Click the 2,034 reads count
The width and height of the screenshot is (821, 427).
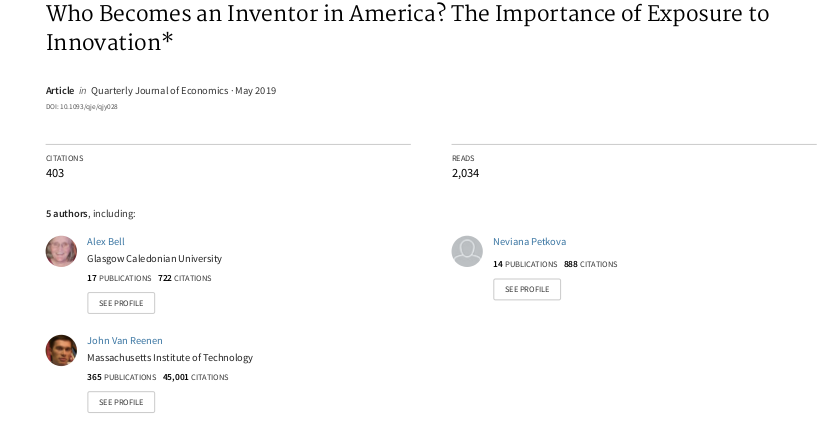tap(465, 173)
